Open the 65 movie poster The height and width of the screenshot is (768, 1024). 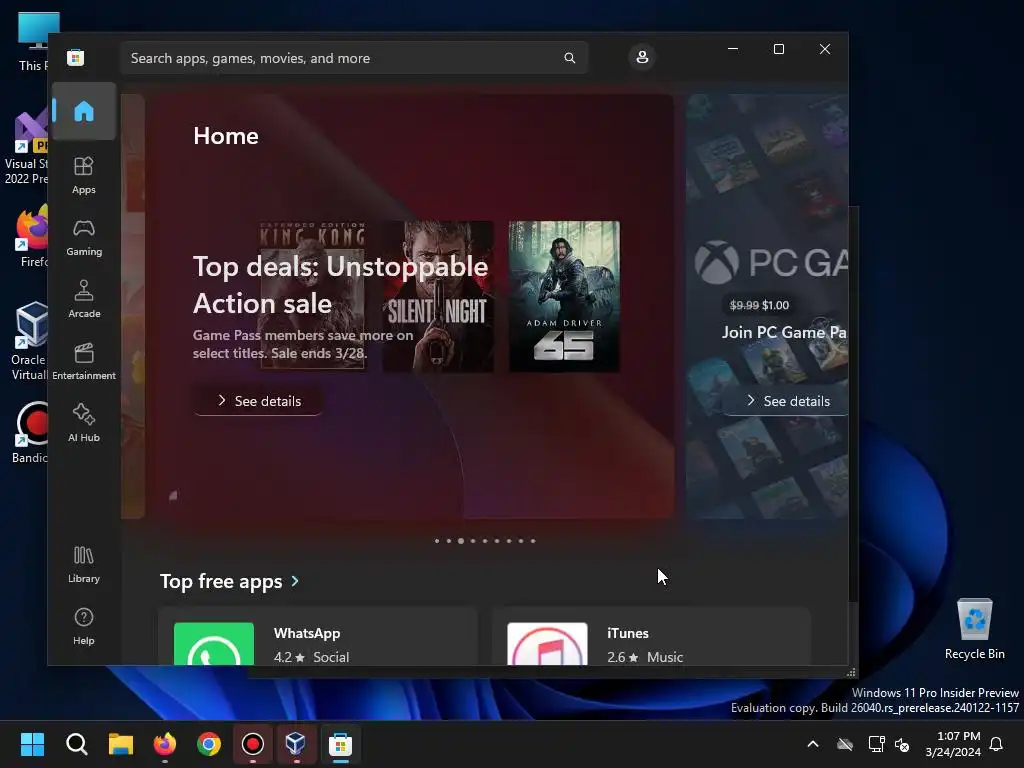point(564,296)
